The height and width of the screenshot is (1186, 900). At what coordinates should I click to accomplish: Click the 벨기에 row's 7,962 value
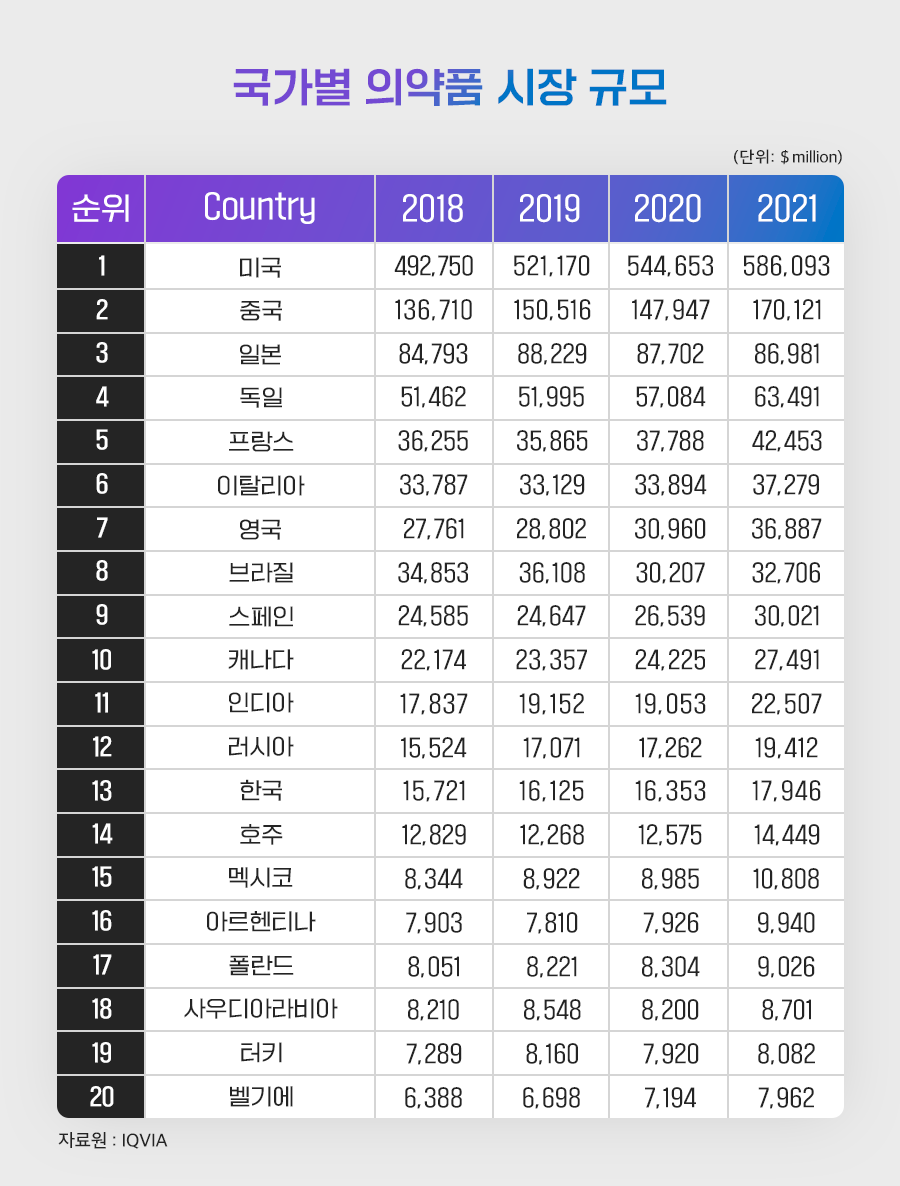(787, 1098)
